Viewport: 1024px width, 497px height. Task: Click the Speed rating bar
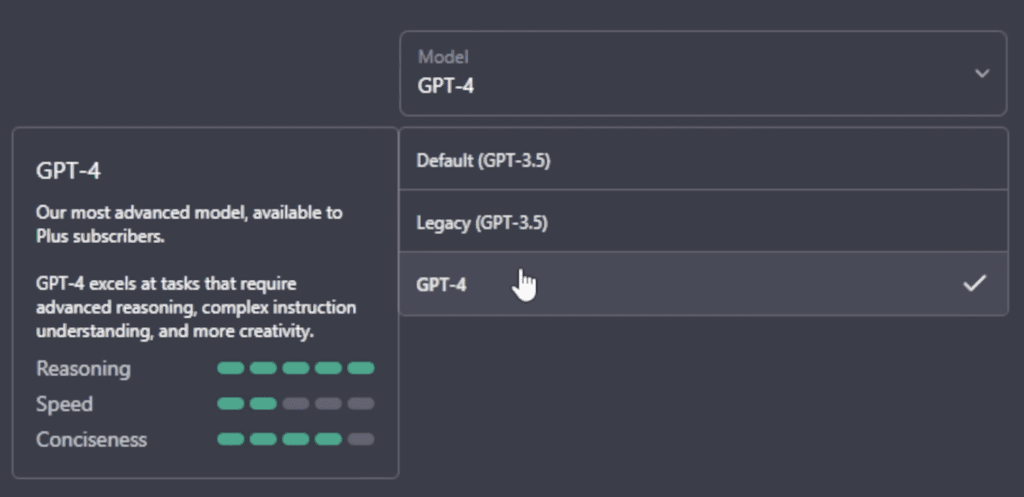pos(295,404)
